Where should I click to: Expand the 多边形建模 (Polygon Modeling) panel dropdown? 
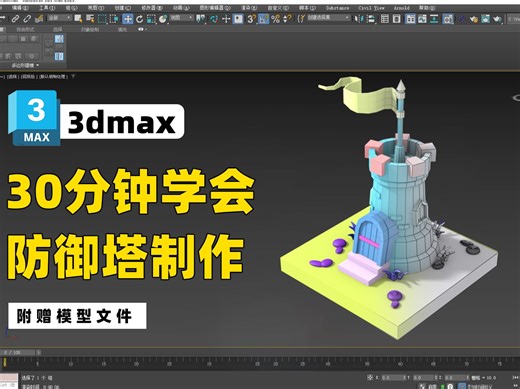(x=25, y=65)
